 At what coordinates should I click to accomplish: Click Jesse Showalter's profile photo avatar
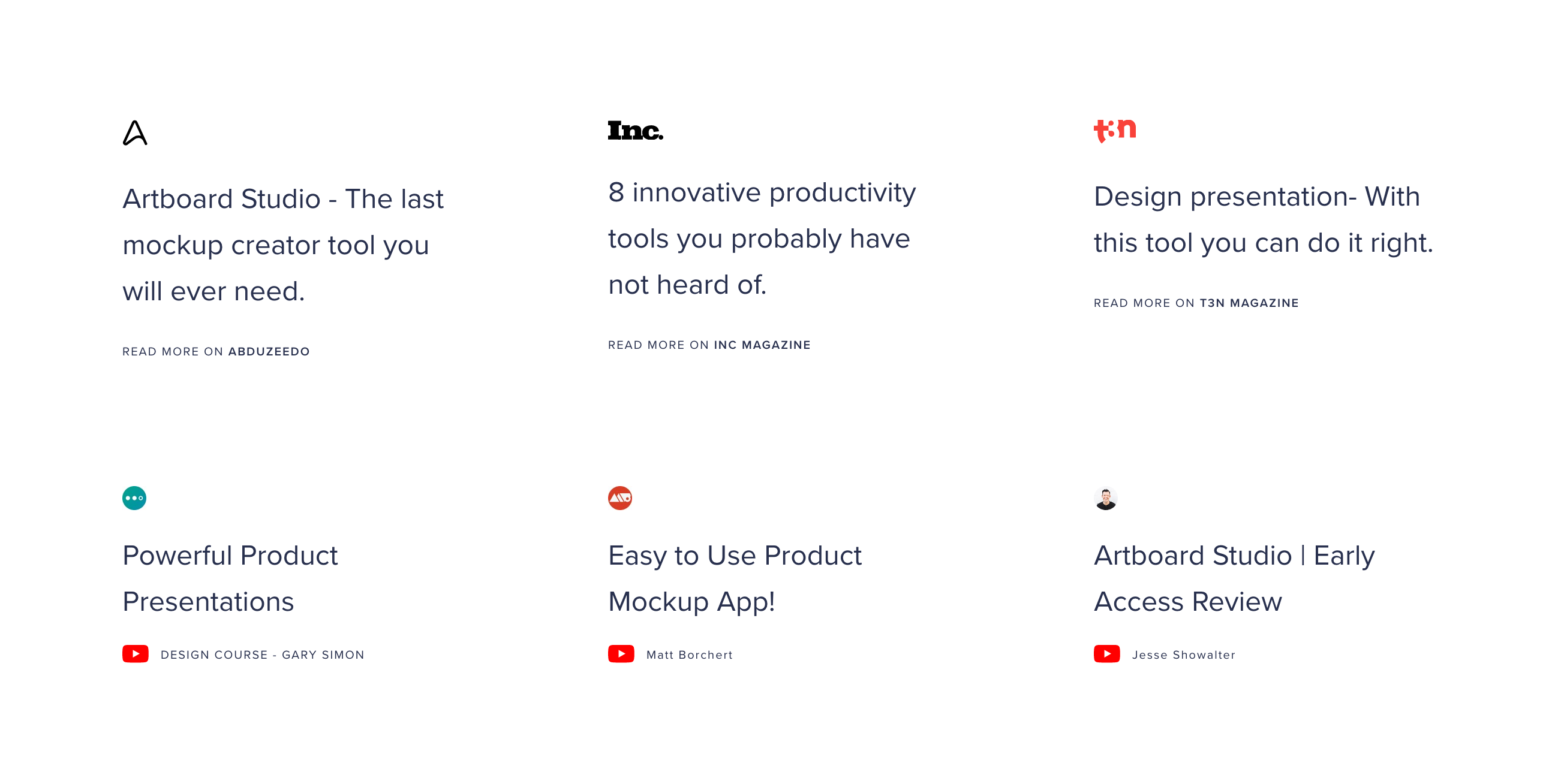point(1106,498)
